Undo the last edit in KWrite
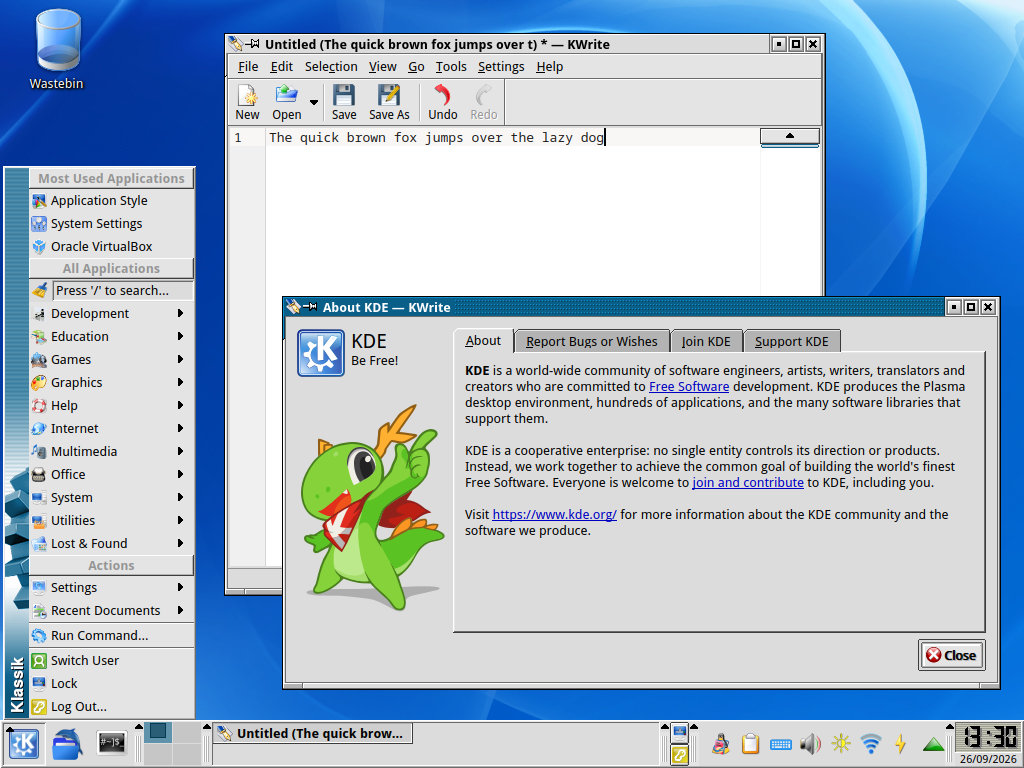The height and width of the screenshot is (768, 1024). (443, 103)
